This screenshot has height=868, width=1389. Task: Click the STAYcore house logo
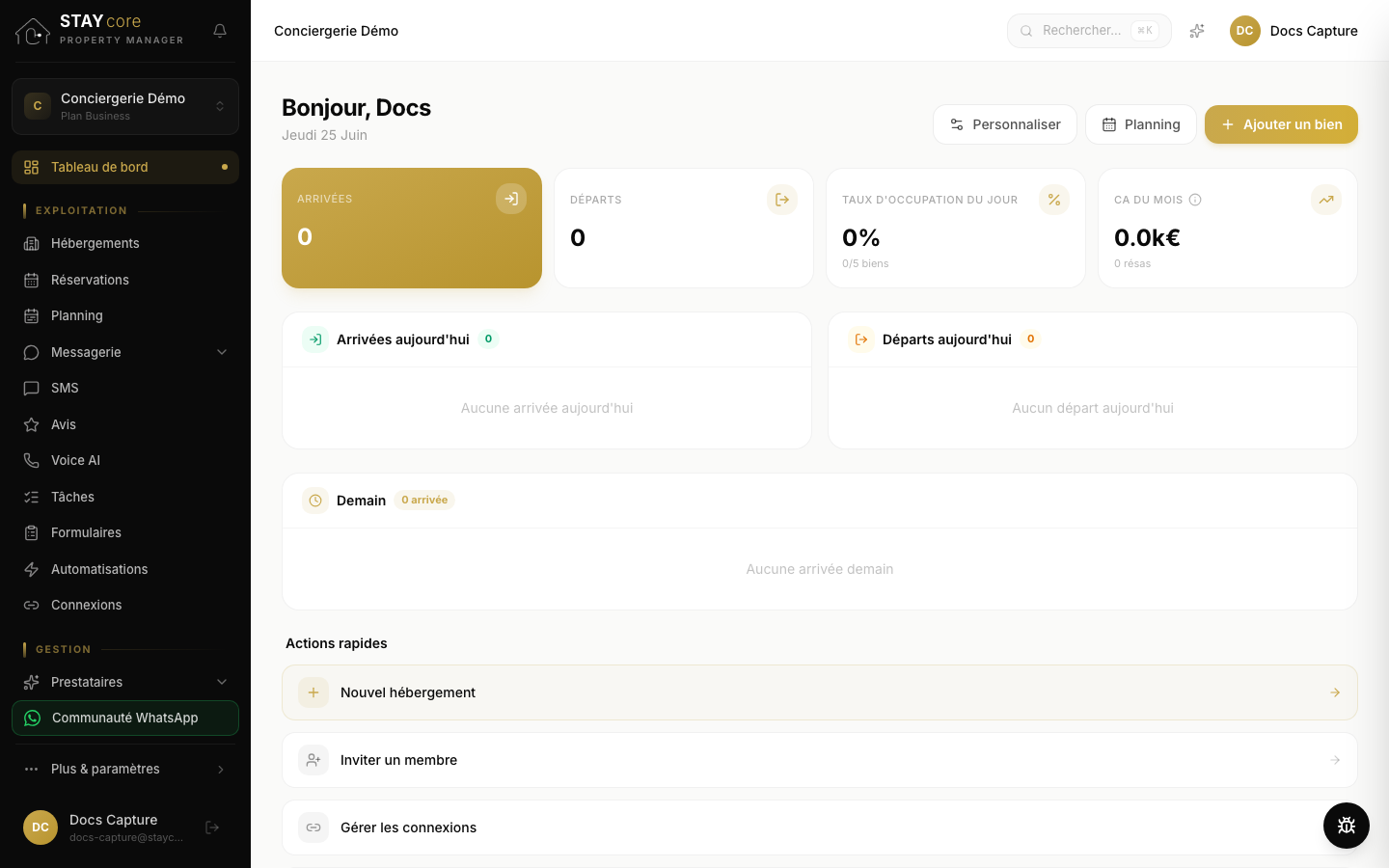pyautogui.click(x=33, y=31)
